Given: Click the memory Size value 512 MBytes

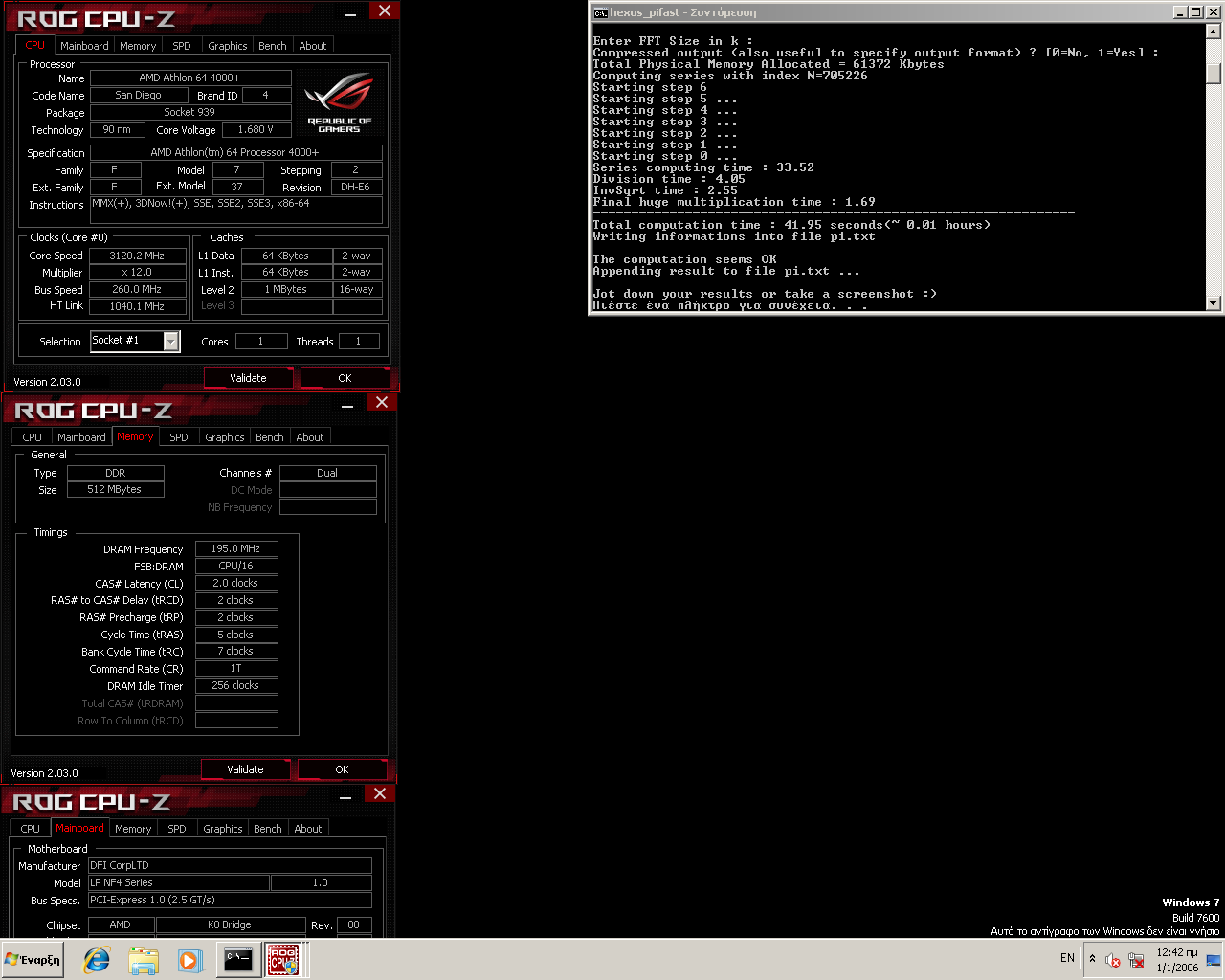Looking at the screenshot, I should (115, 489).
